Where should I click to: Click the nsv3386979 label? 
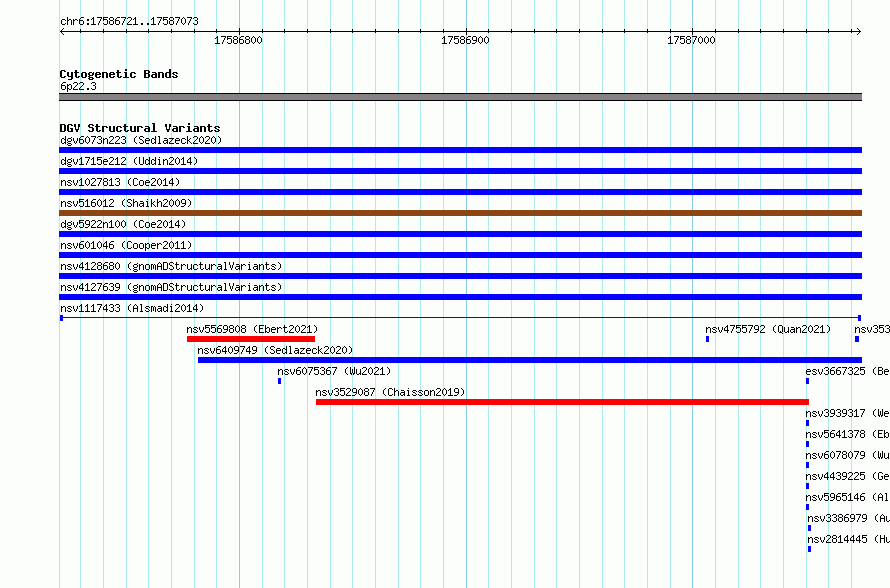point(849,518)
